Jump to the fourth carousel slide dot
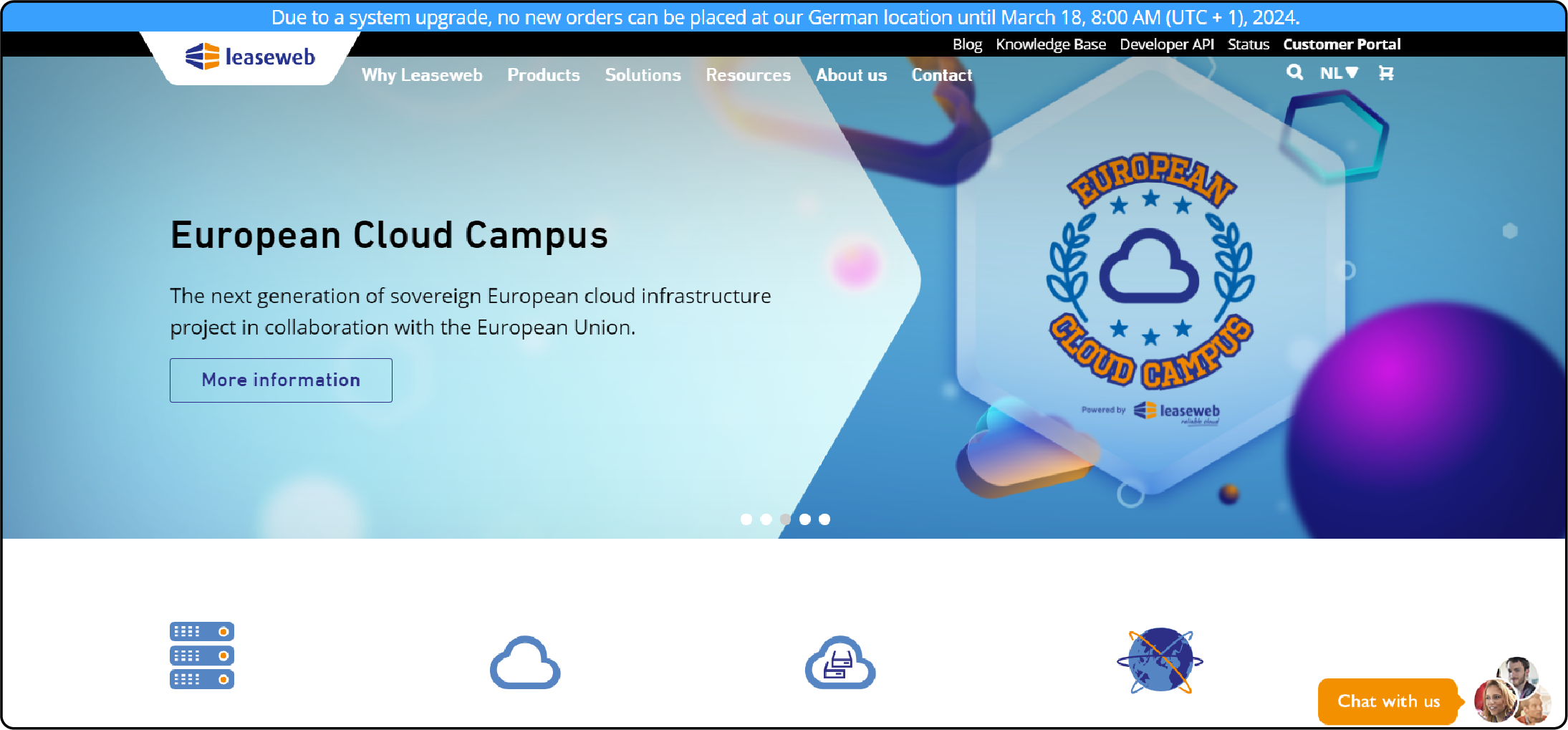 805,519
